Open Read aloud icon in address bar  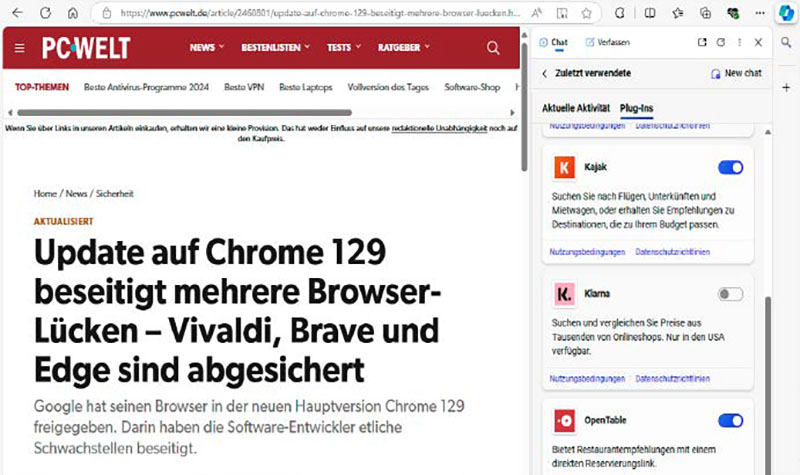[537, 13]
